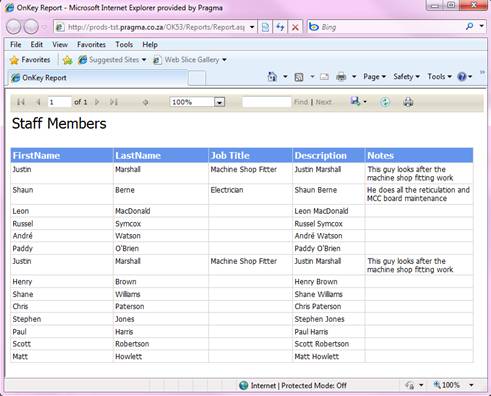Open the Favorites menu

(91, 45)
